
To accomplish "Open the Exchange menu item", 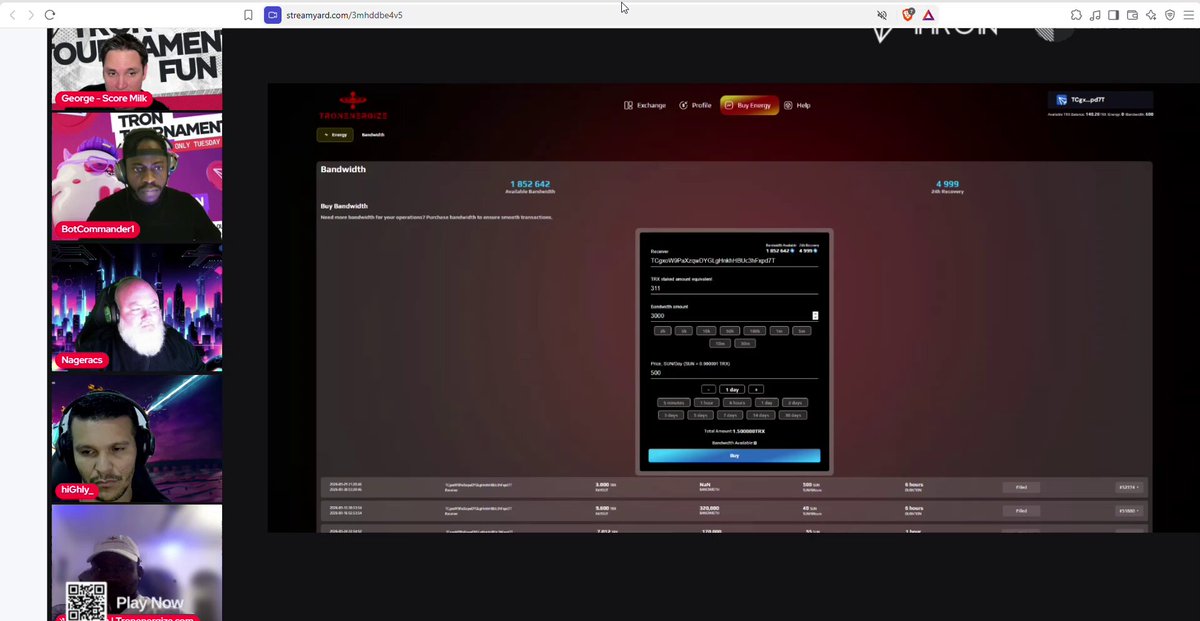I will [645, 105].
